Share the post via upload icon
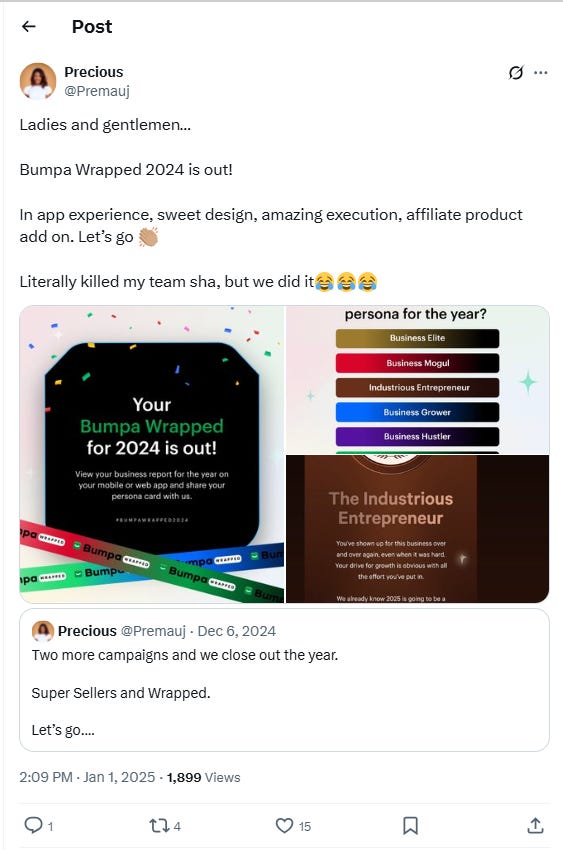This screenshot has height=850, width=563. 535,825
